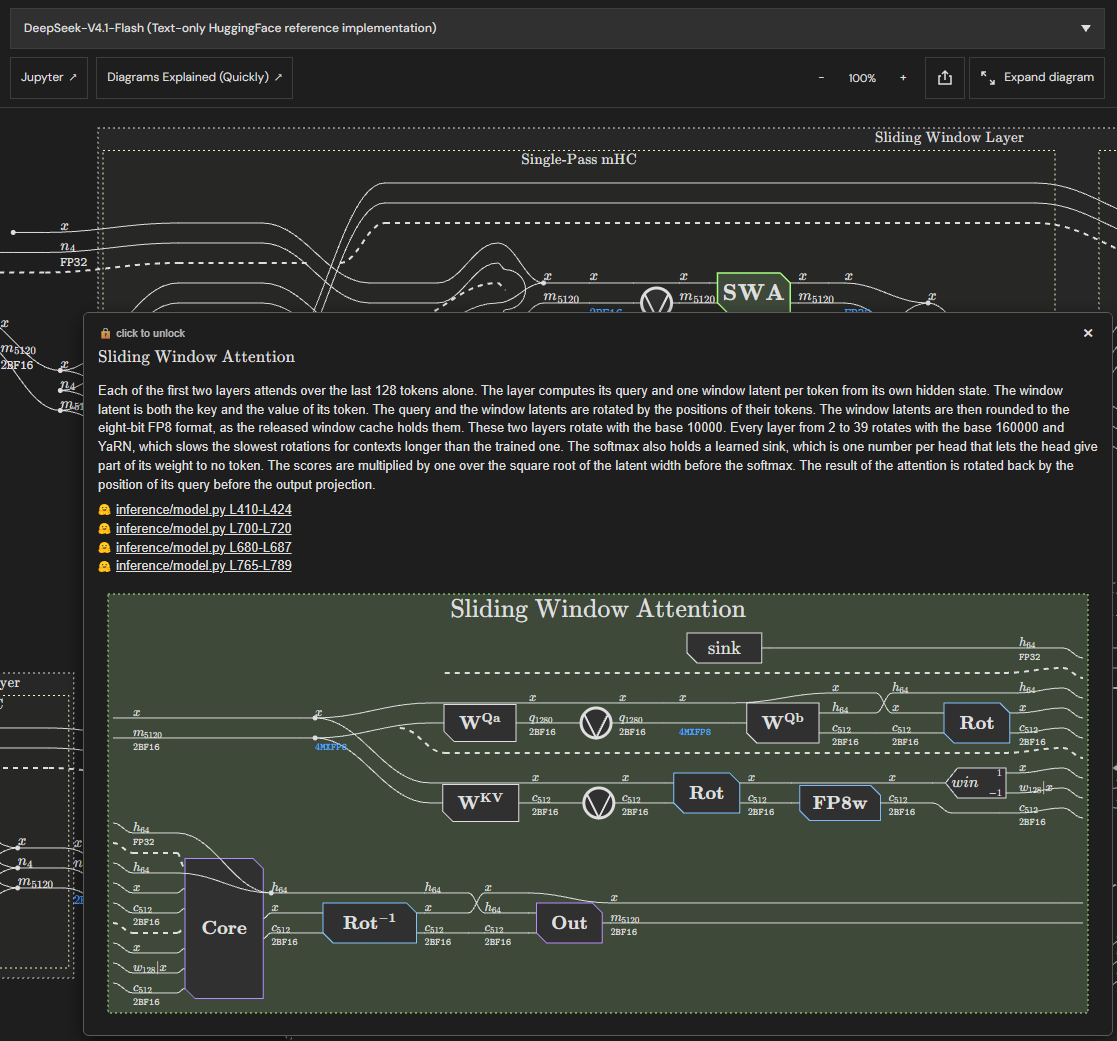The height and width of the screenshot is (1041, 1117).
Task: Click HuggingFace emoji beside L765-L789 link
Action: coord(105,566)
